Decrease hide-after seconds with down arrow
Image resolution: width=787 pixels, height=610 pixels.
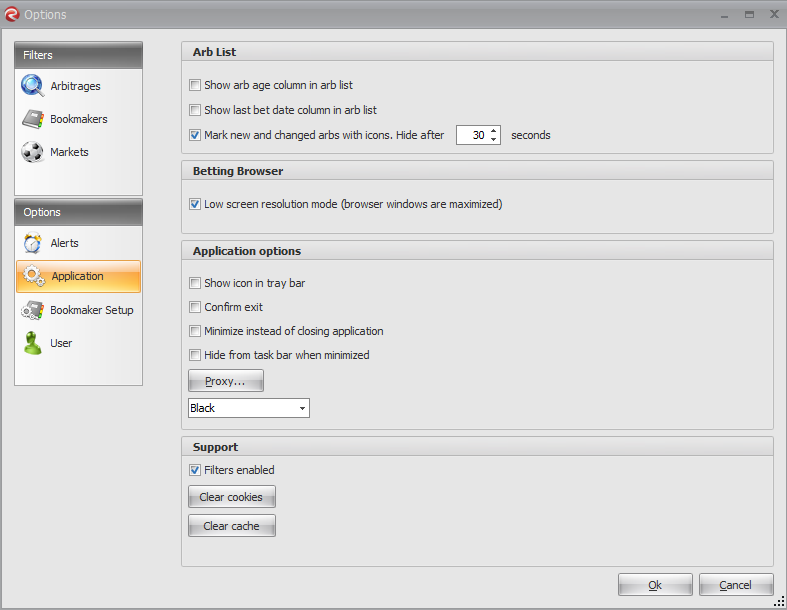493,139
